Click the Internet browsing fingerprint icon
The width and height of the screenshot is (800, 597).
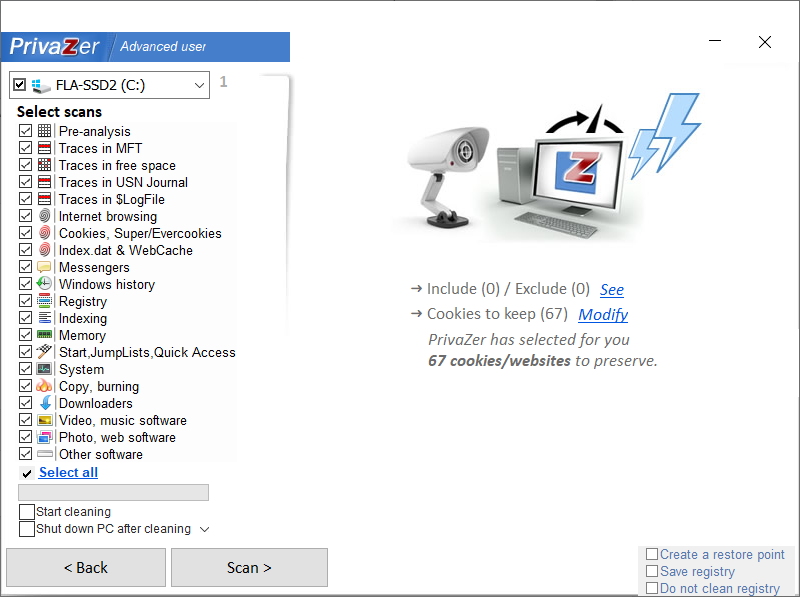(x=44, y=216)
